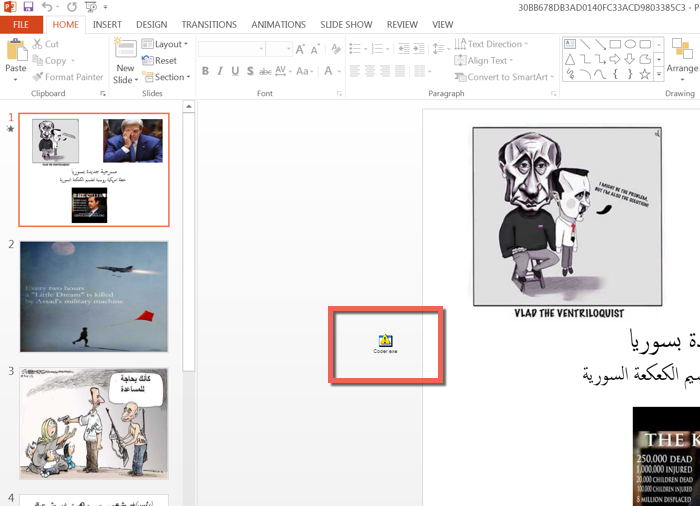The image size is (700, 506).
Task: Open the TRANSITIONS tab
Action: coord(209,25)
